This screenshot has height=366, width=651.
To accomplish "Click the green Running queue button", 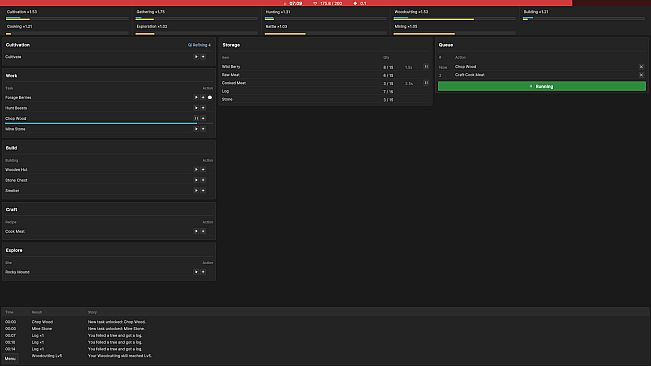I will pyautogui.click(x=542, y=86).
